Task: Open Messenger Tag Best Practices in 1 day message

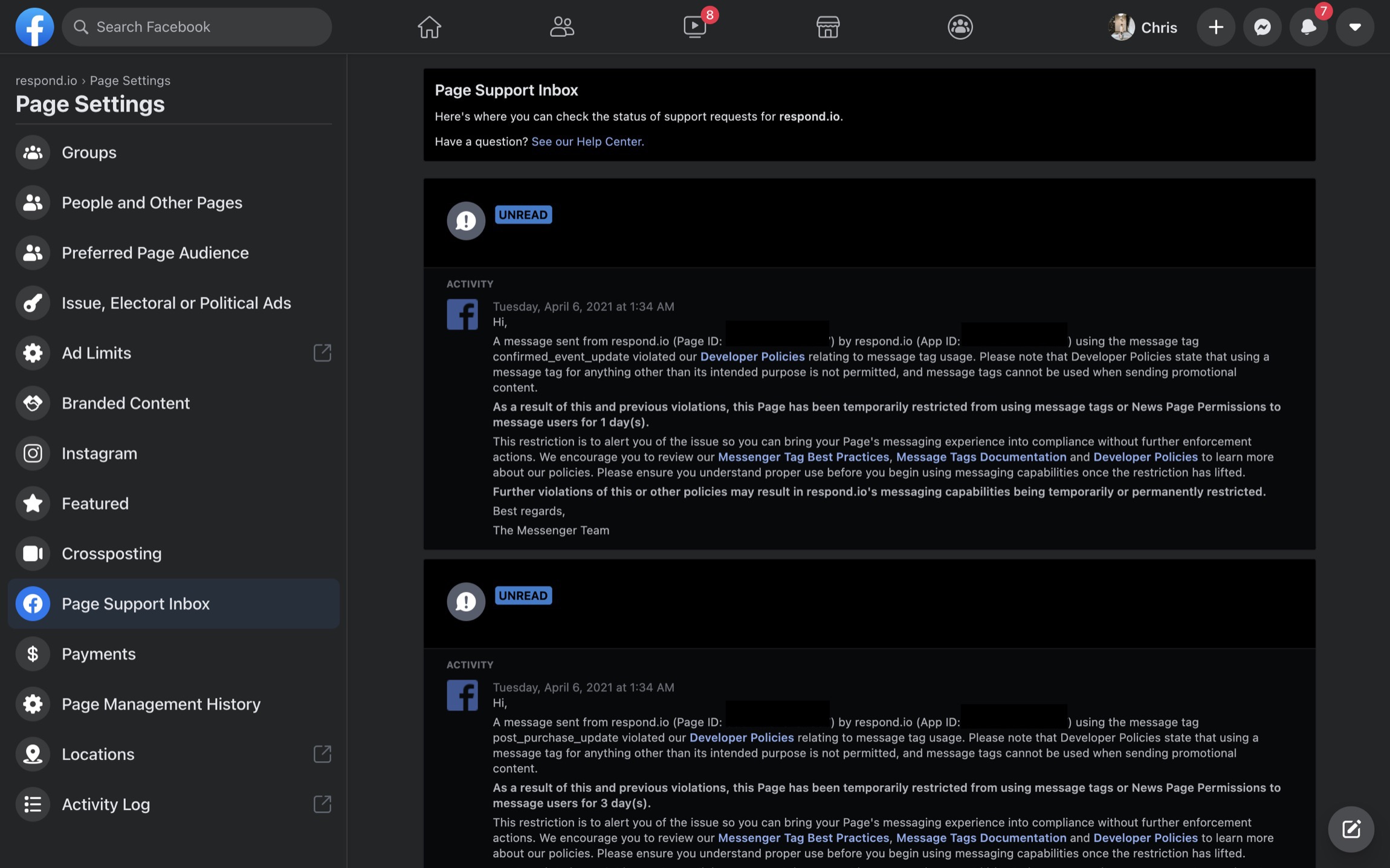Action: (x=803, y=457)
